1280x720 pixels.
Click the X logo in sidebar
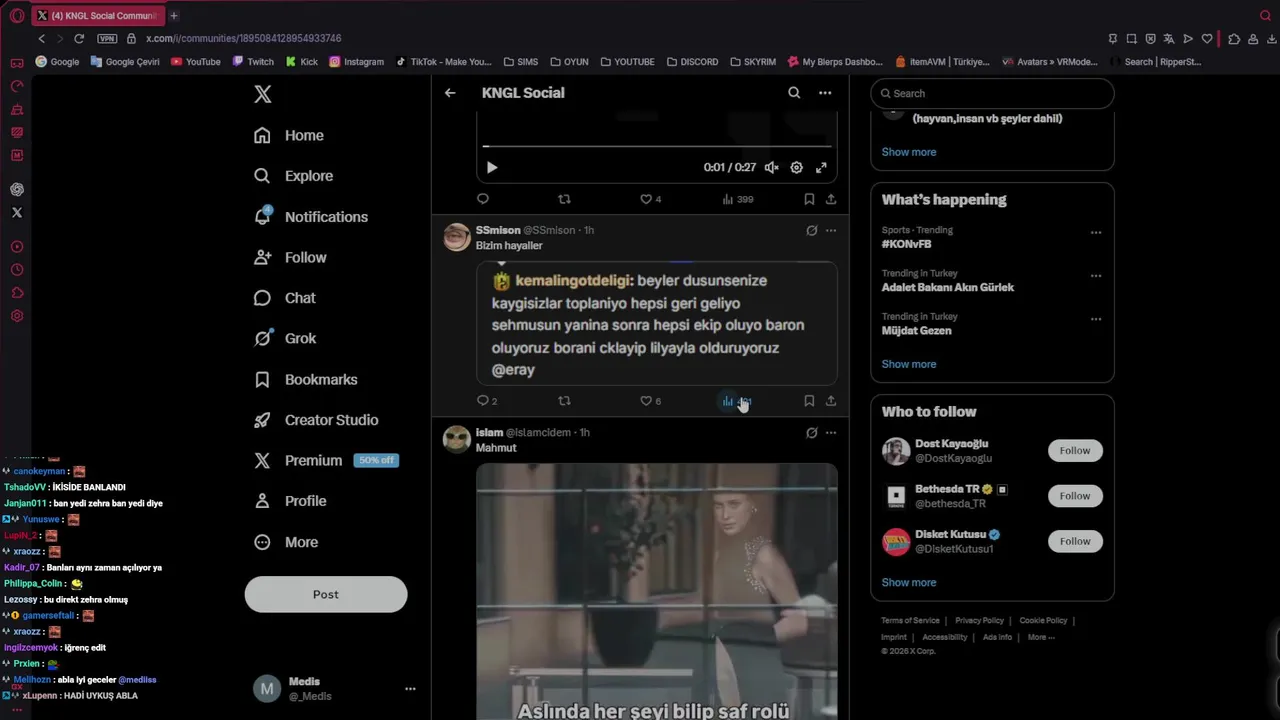(x=262, y=94)
